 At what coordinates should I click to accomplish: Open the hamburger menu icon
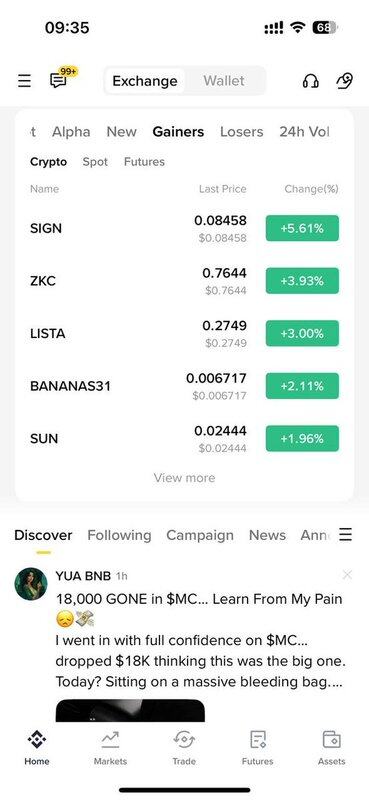pos(24,81)
